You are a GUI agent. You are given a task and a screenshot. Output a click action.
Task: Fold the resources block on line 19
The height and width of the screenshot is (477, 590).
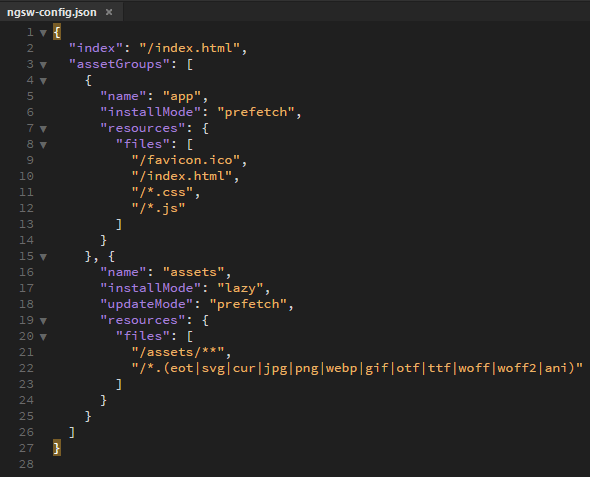(43, 321)
